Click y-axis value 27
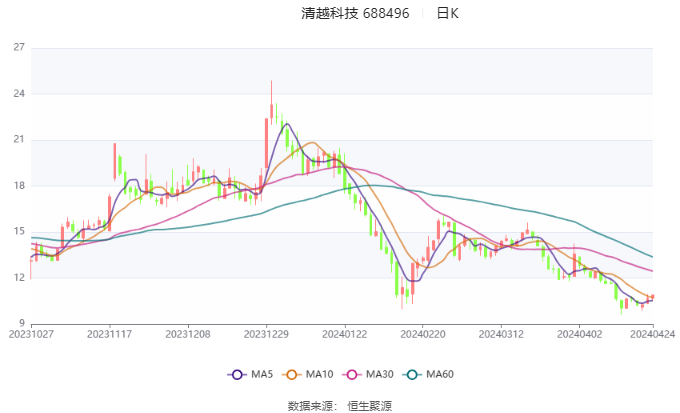This screenshot has width=680, height=413. tap(19, 47)
